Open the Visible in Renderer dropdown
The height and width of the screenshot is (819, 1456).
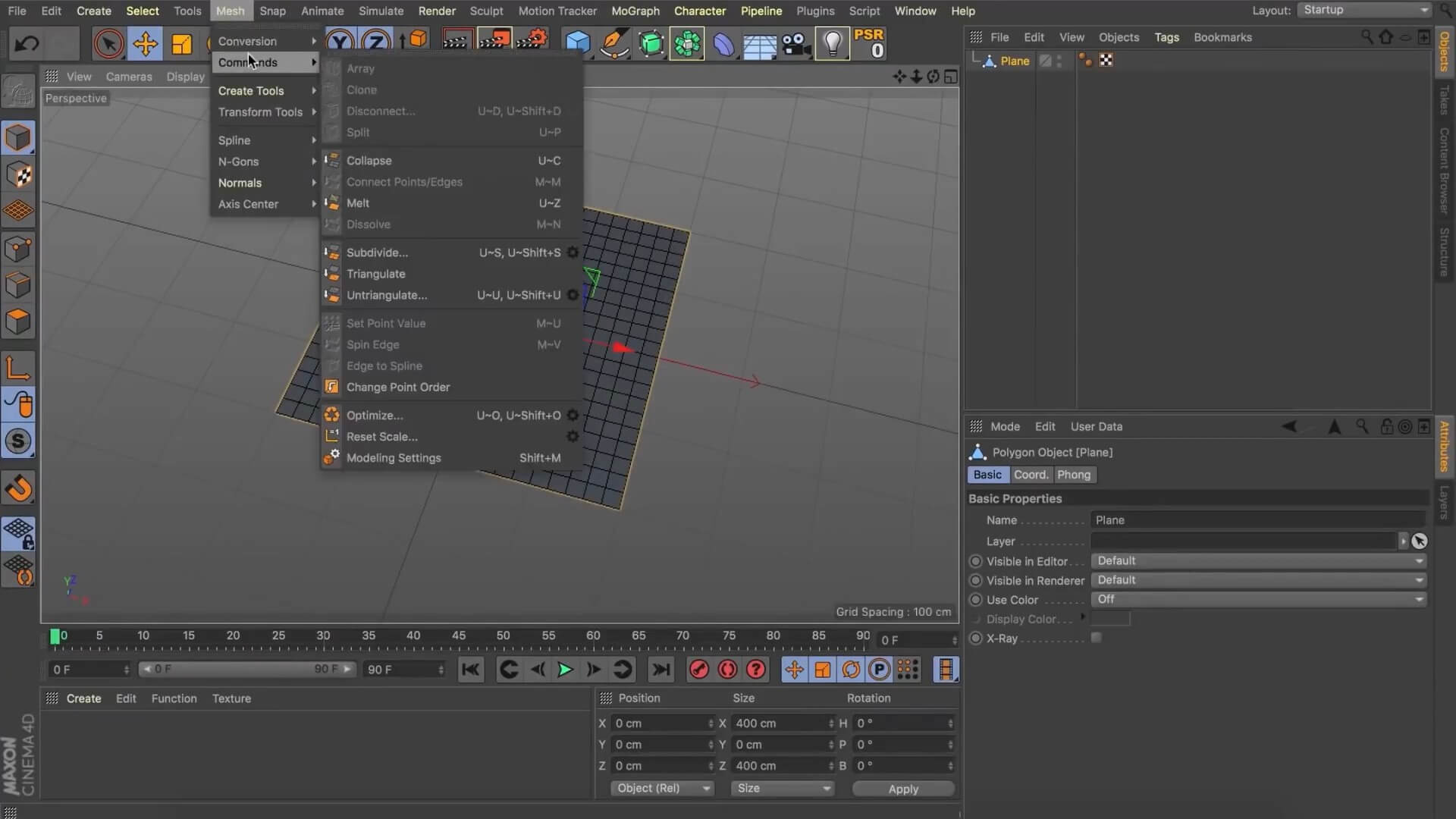(x=1258, y=580)
